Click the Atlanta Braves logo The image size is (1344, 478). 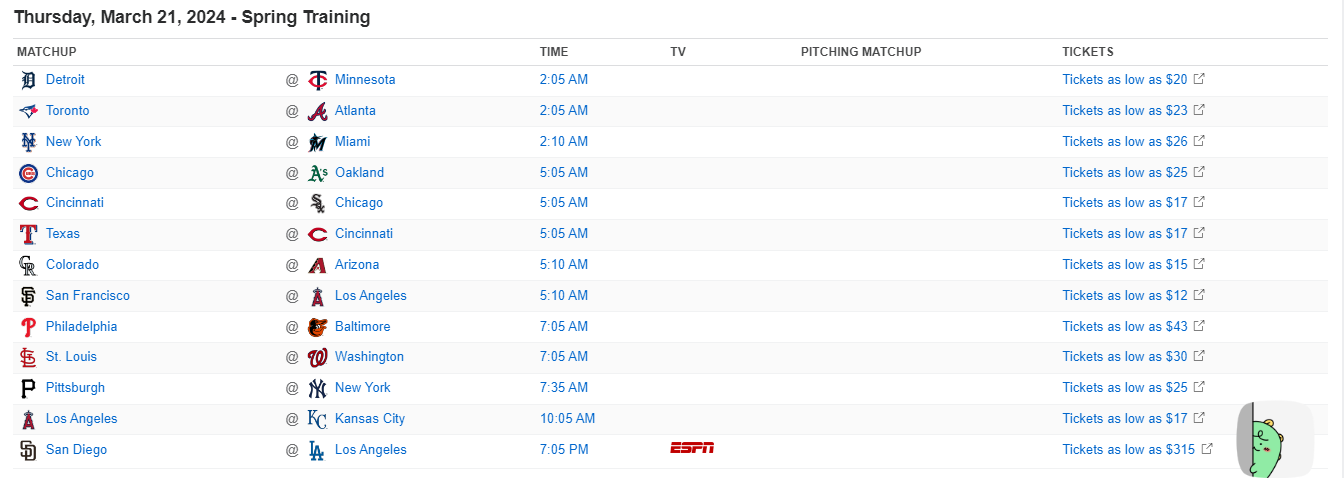317,111
